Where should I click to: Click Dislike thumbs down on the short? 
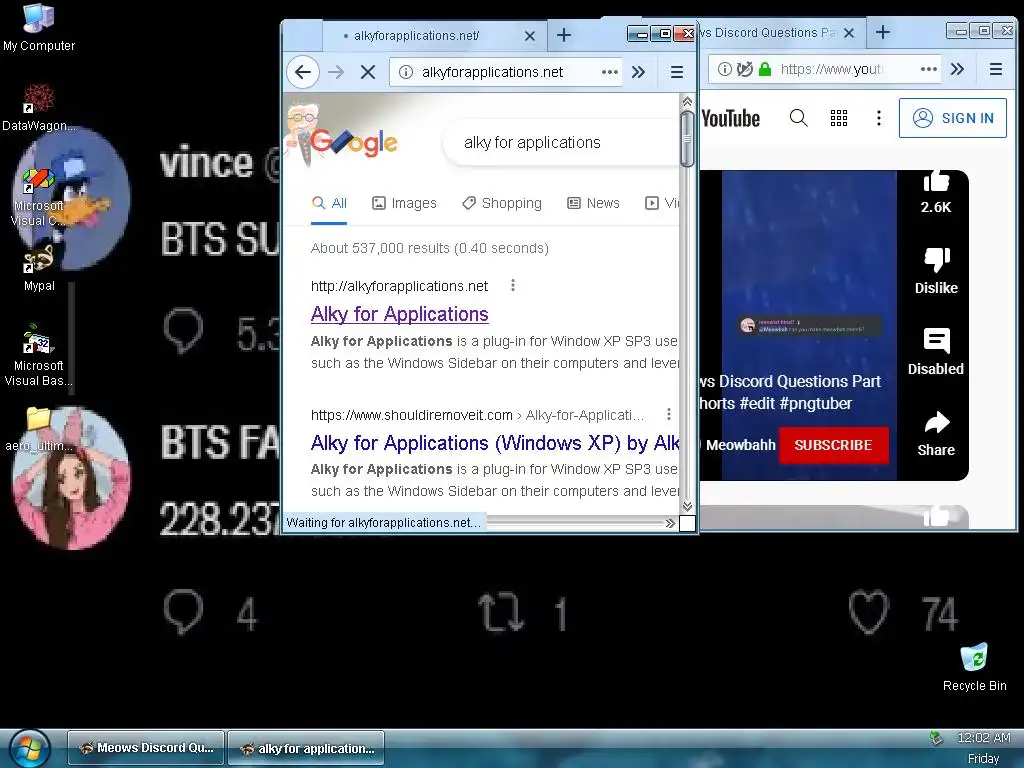pos(936,260)
